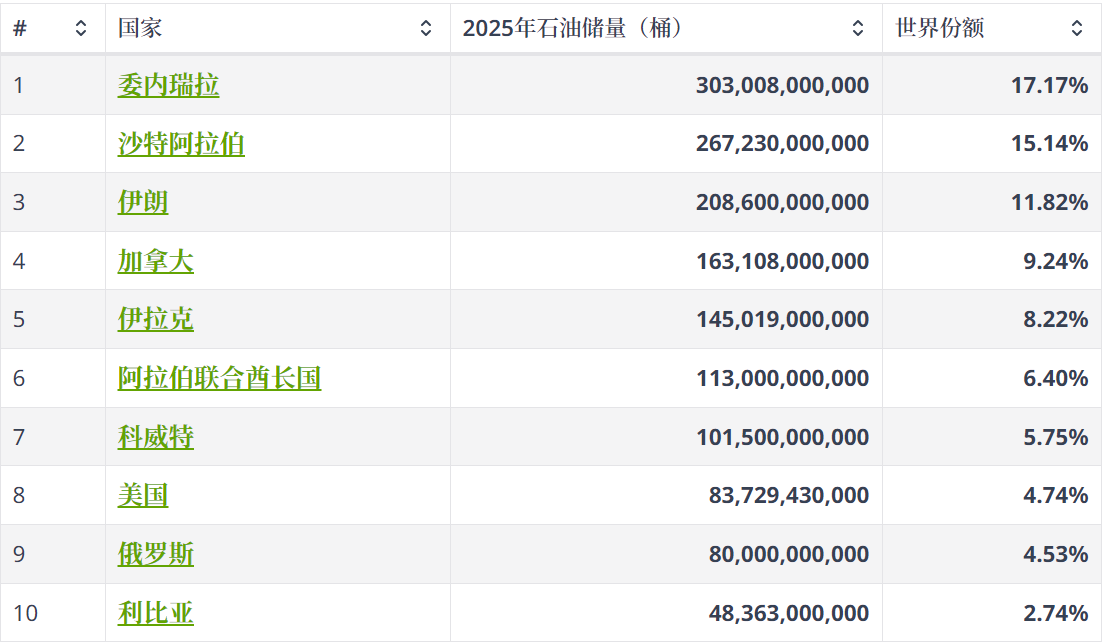The height and width of the screenshot is (642, 1102).
Task: Sort by 世界份额 column arrows
Action: pyautogui.click(x=1077, y=28)
